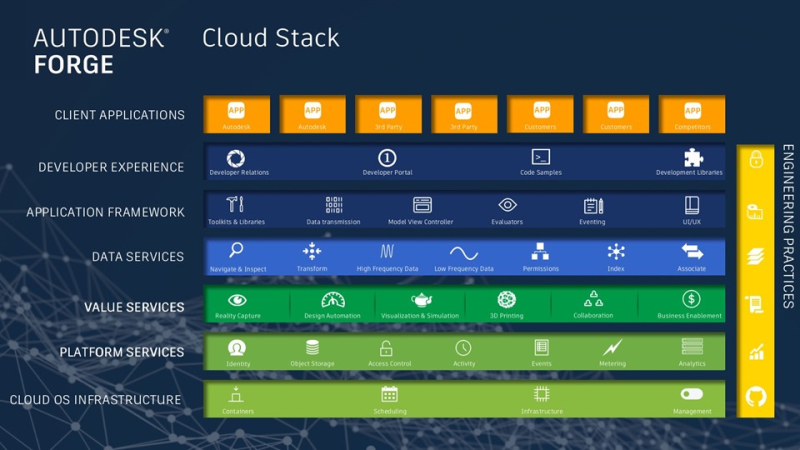Select the High Frequency Data wave icon

point(387,251)
